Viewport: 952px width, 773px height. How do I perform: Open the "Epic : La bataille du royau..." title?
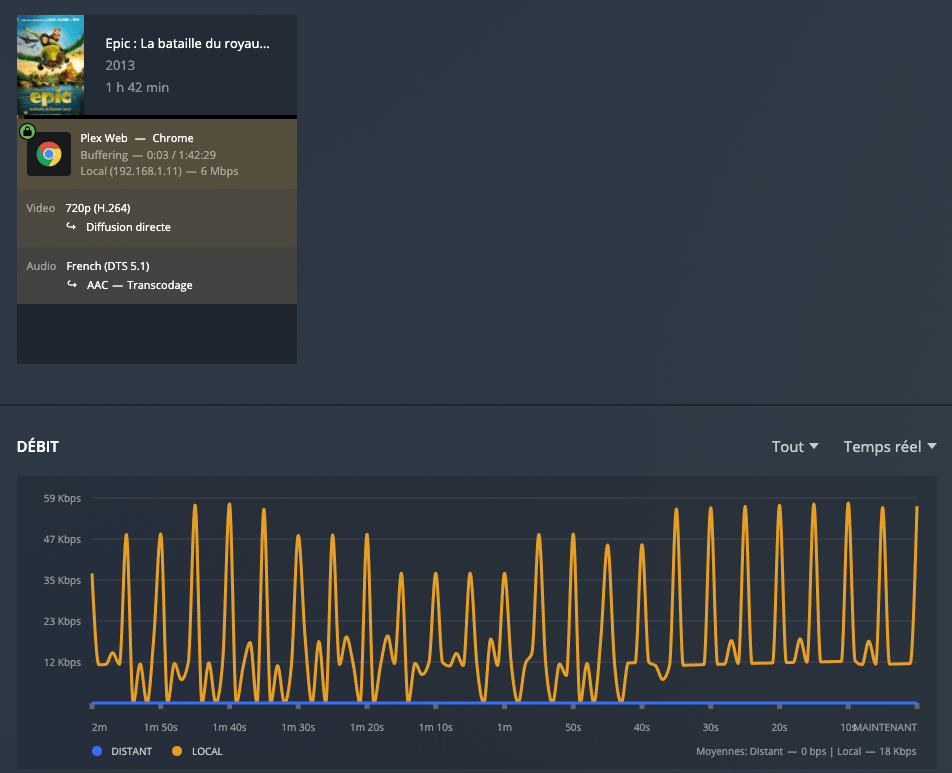pyautogui.click(x=187, y=44)
